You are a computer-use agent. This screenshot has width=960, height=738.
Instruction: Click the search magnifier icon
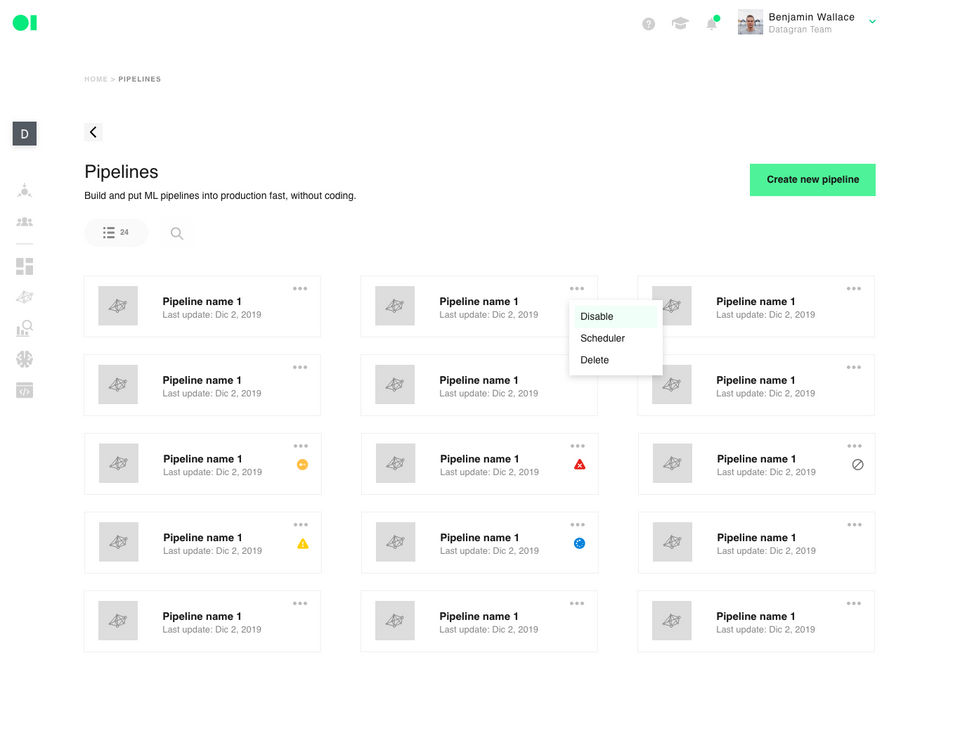177,233
